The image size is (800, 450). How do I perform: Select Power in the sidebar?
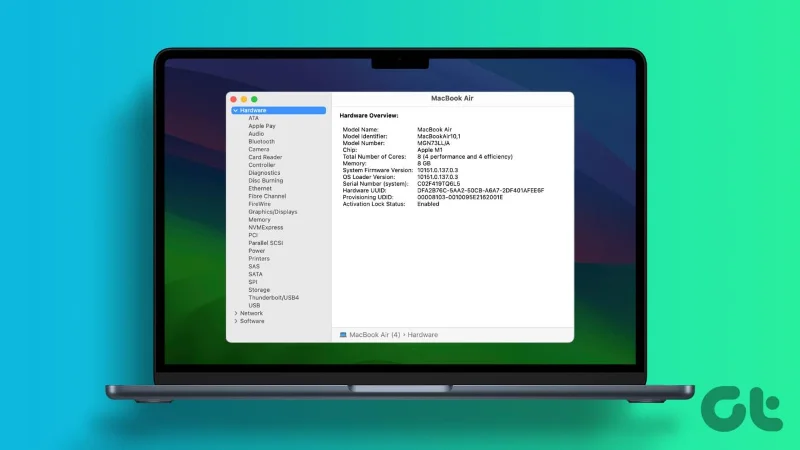click(257, 251)
